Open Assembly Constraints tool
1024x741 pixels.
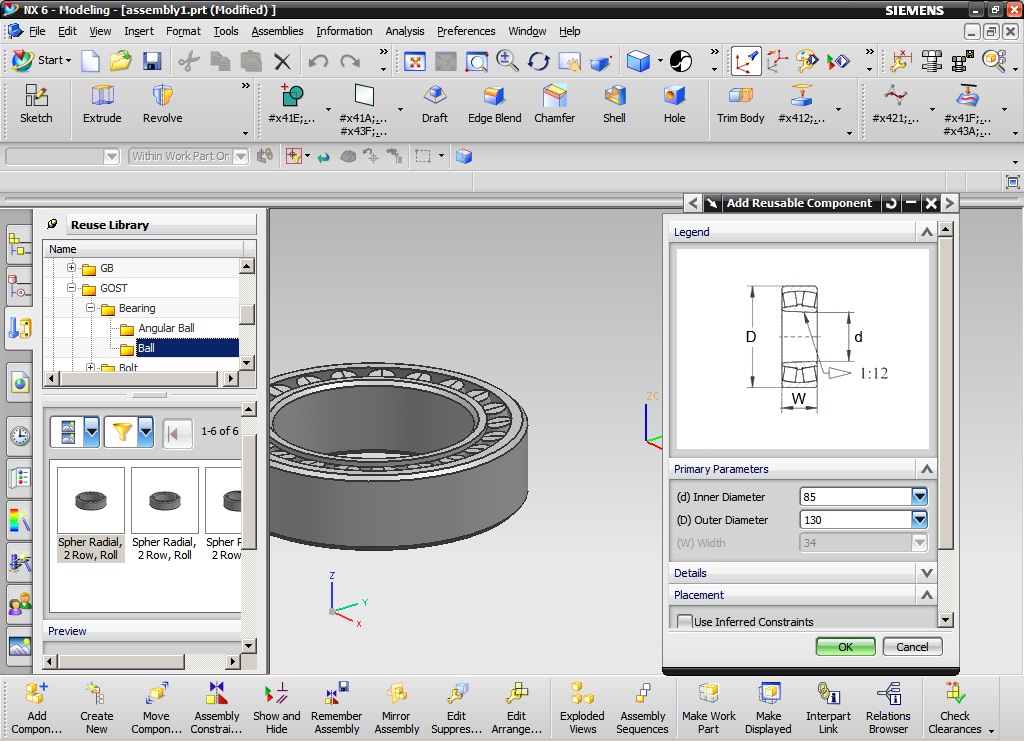point(216,708)
